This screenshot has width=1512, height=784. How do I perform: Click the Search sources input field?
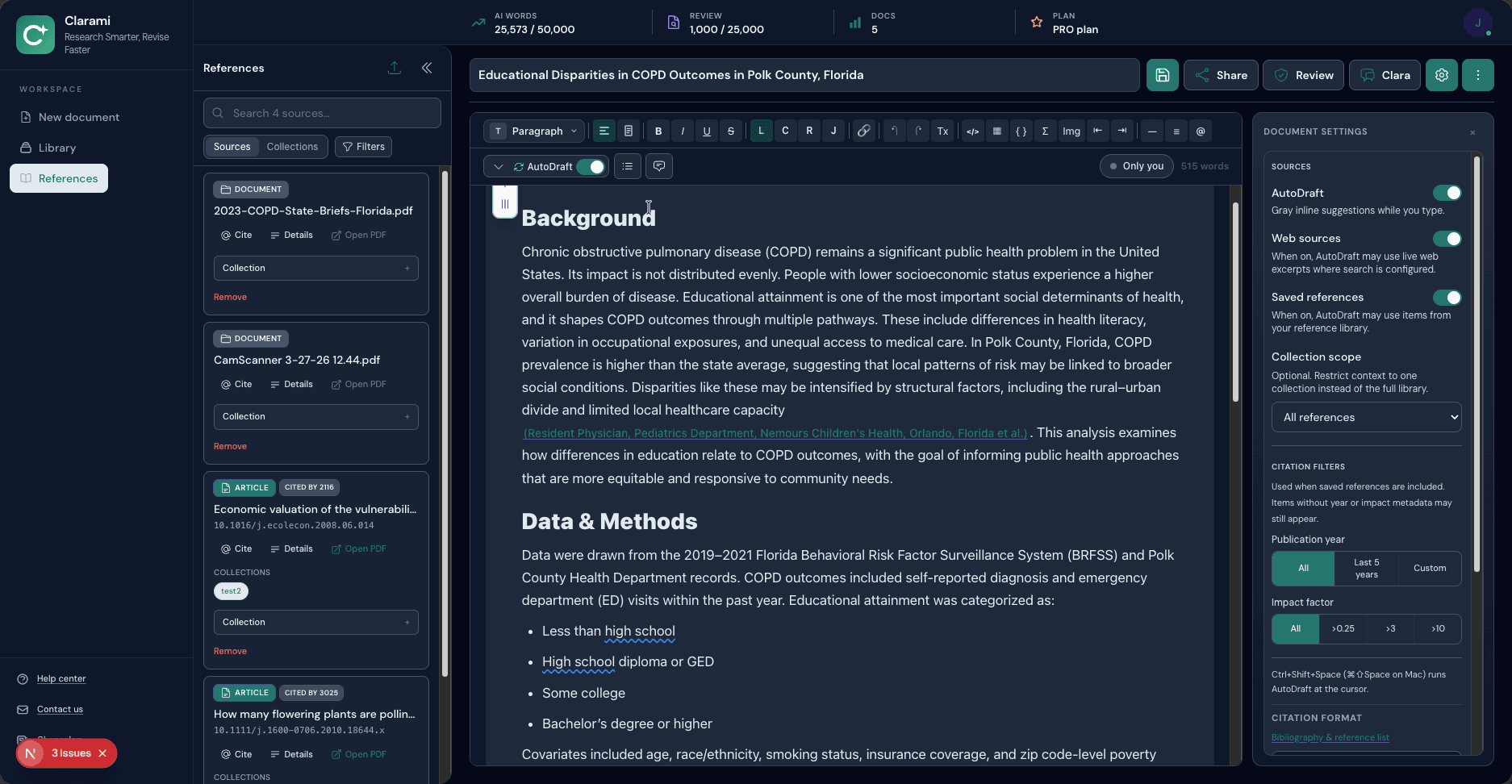322,113
